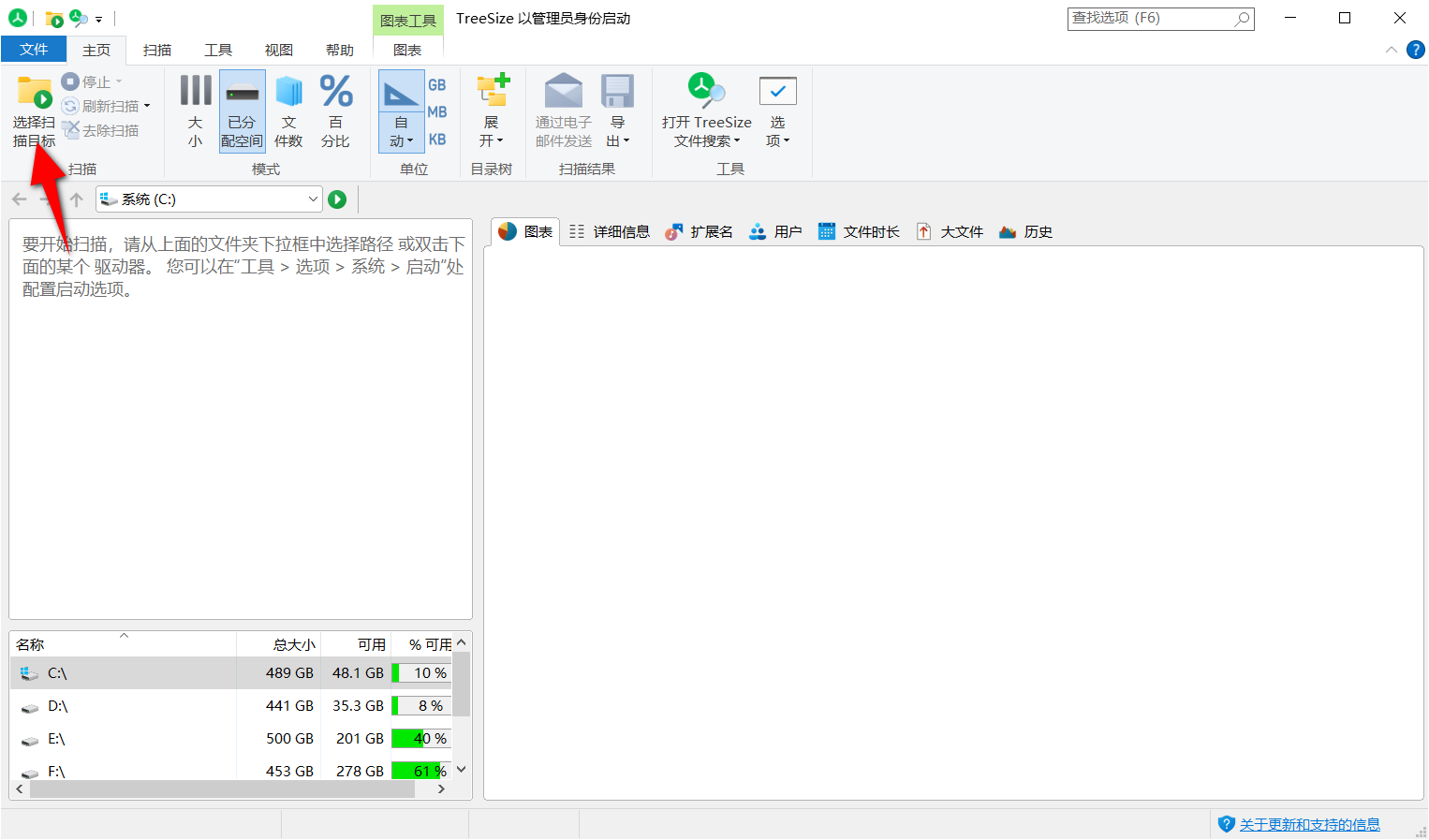The height and width of the screenshot is (840, 1429).
Task: Switch size display mode to 文件数
Action: (x=288, y=110)
